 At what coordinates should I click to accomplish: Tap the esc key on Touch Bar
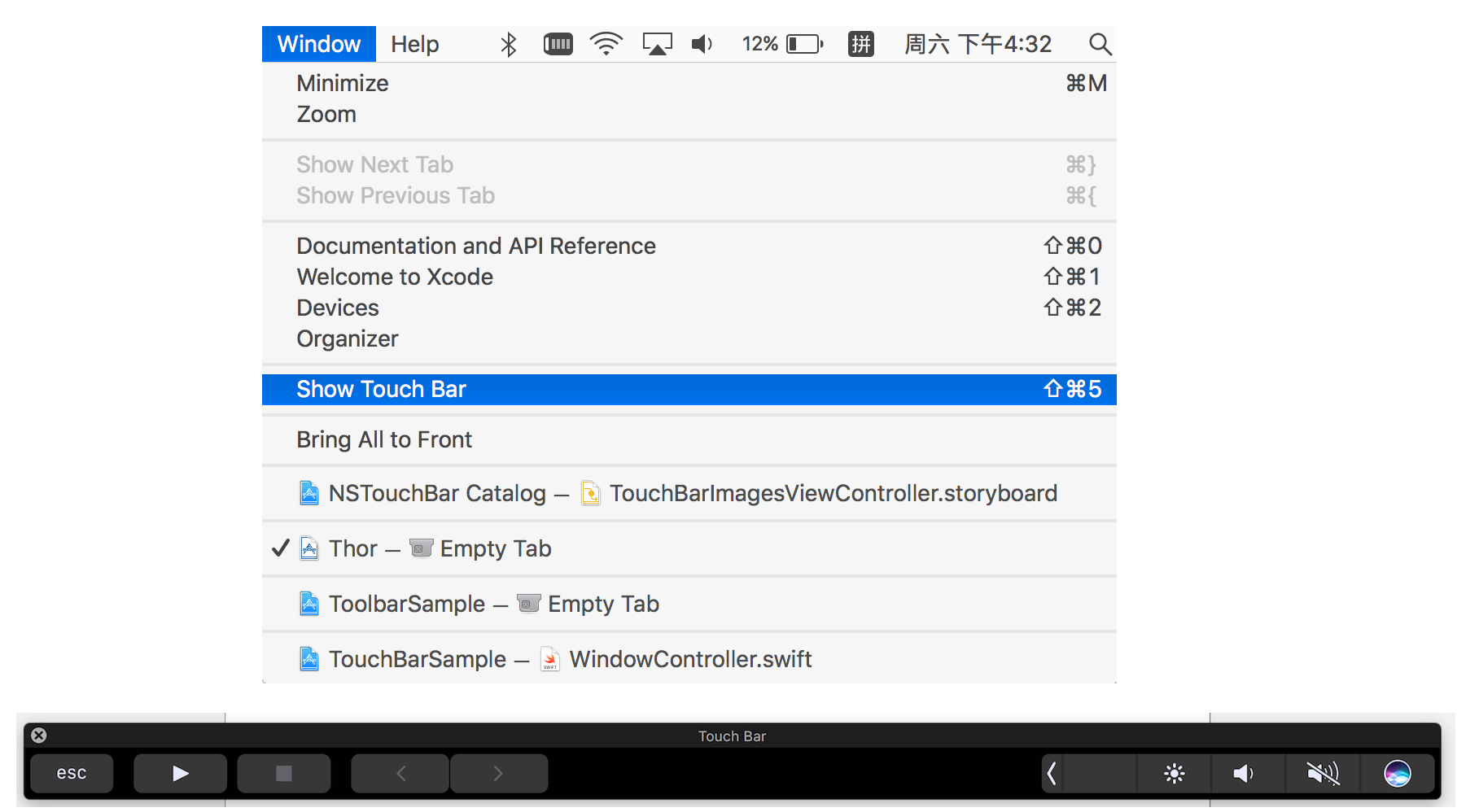point(72,773)
